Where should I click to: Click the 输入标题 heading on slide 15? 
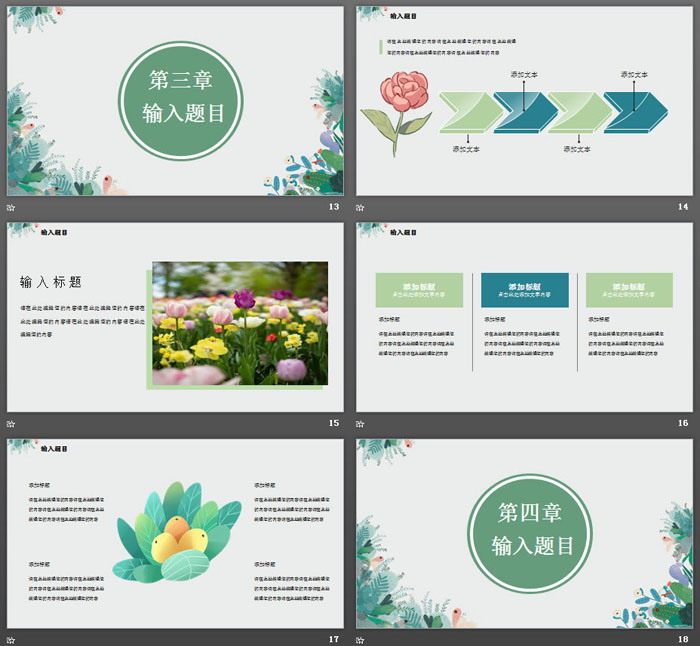[51, 282]
